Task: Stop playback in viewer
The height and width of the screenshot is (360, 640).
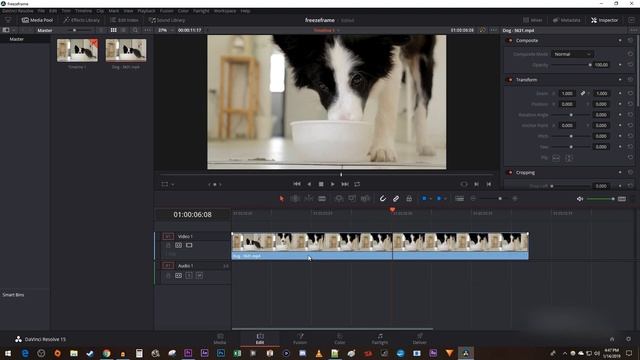Action: coord(321,184)
